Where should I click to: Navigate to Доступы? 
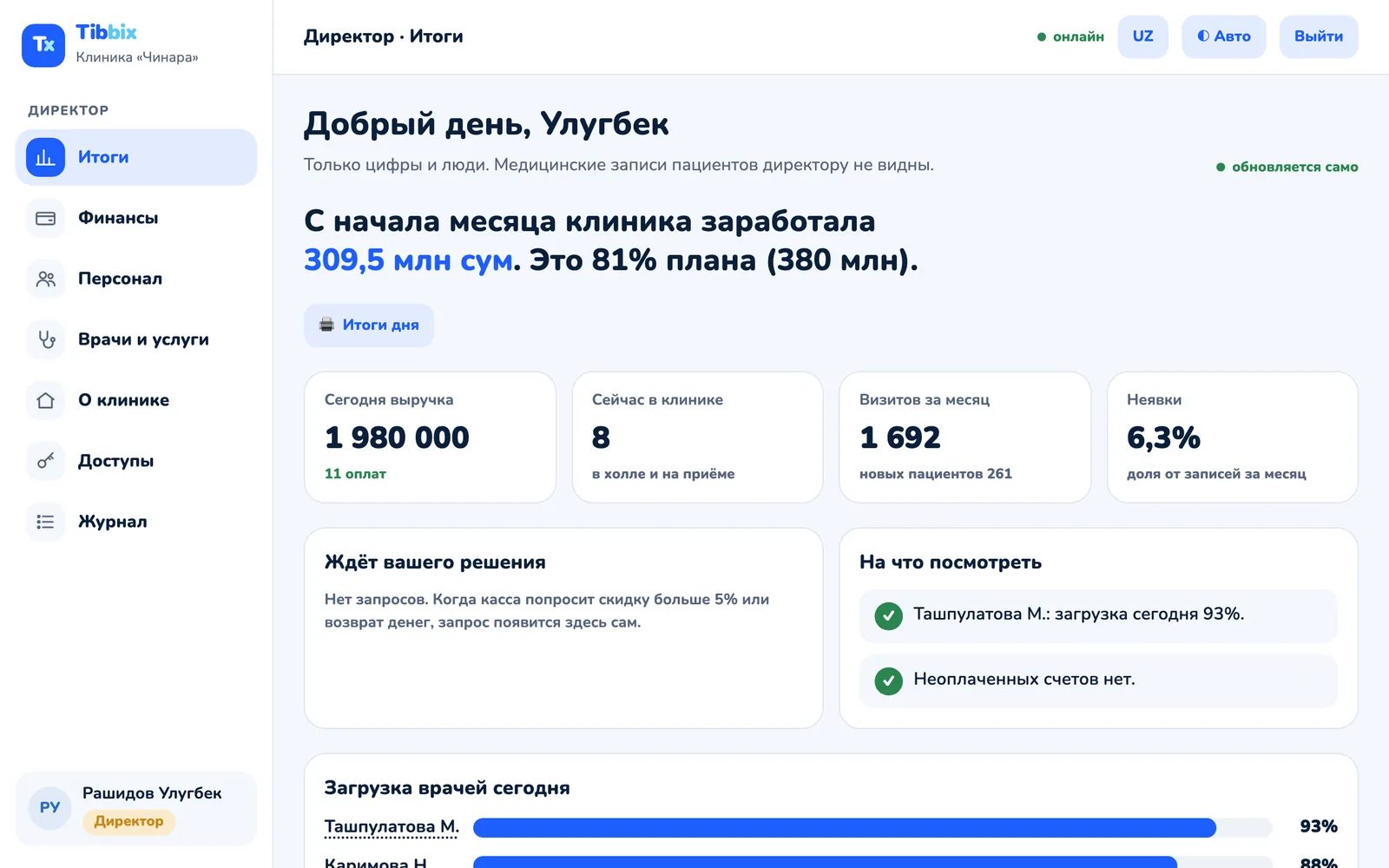[x=136, y=461]
